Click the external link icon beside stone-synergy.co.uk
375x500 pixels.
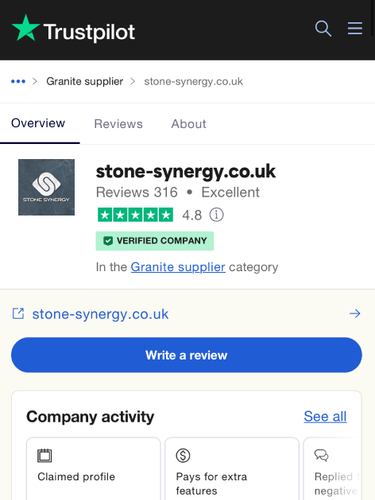pyautogui.click(x=18, y=314)
